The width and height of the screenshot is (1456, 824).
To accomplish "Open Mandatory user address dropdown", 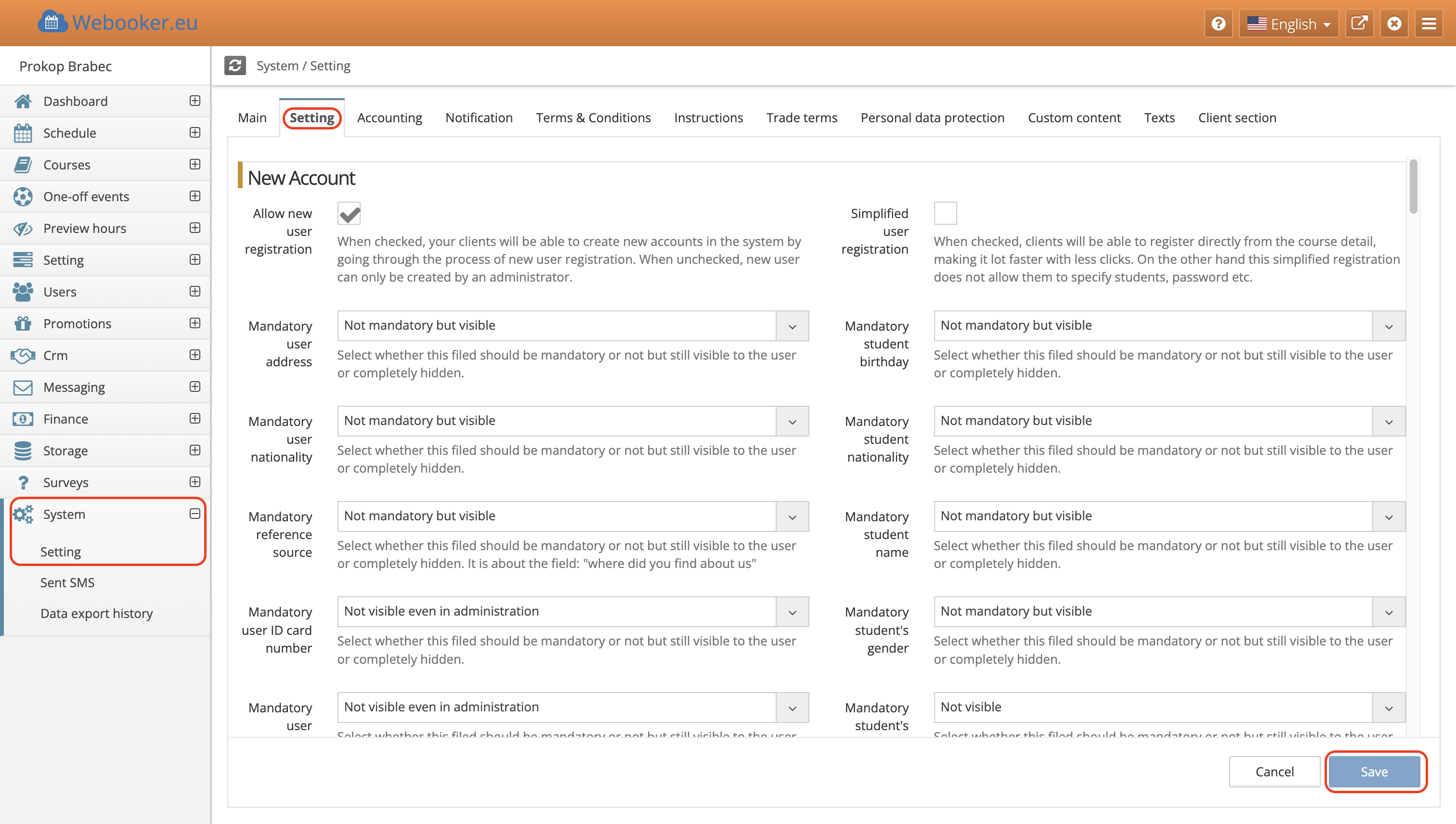I will pos(572,325).
